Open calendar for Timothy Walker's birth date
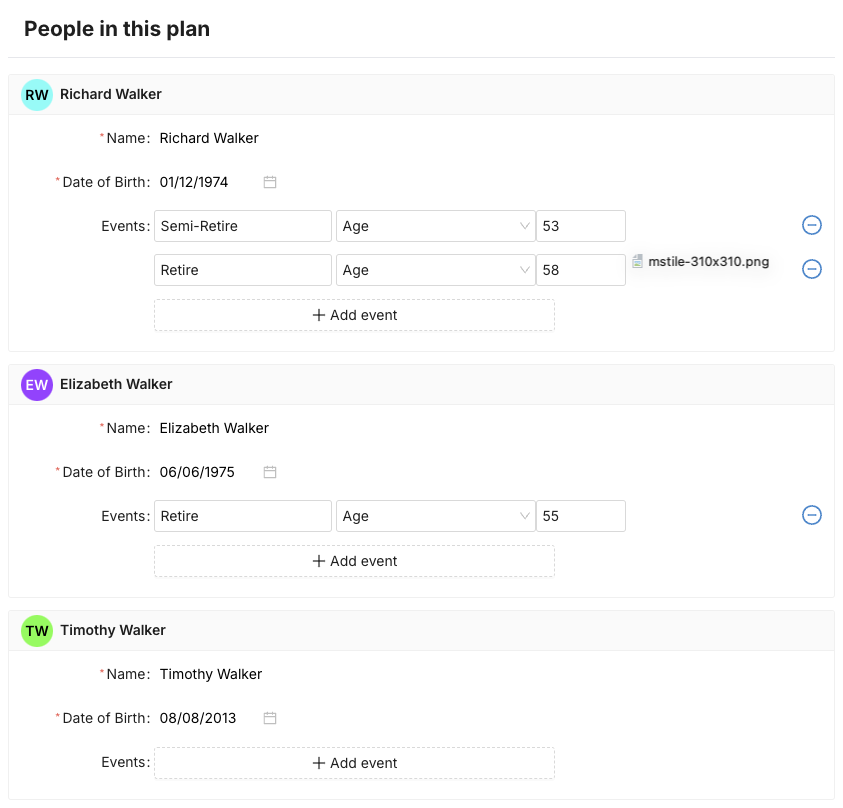The width and height of the screenshot is (843, 808). pyautogui.click(x=270, y=718)
